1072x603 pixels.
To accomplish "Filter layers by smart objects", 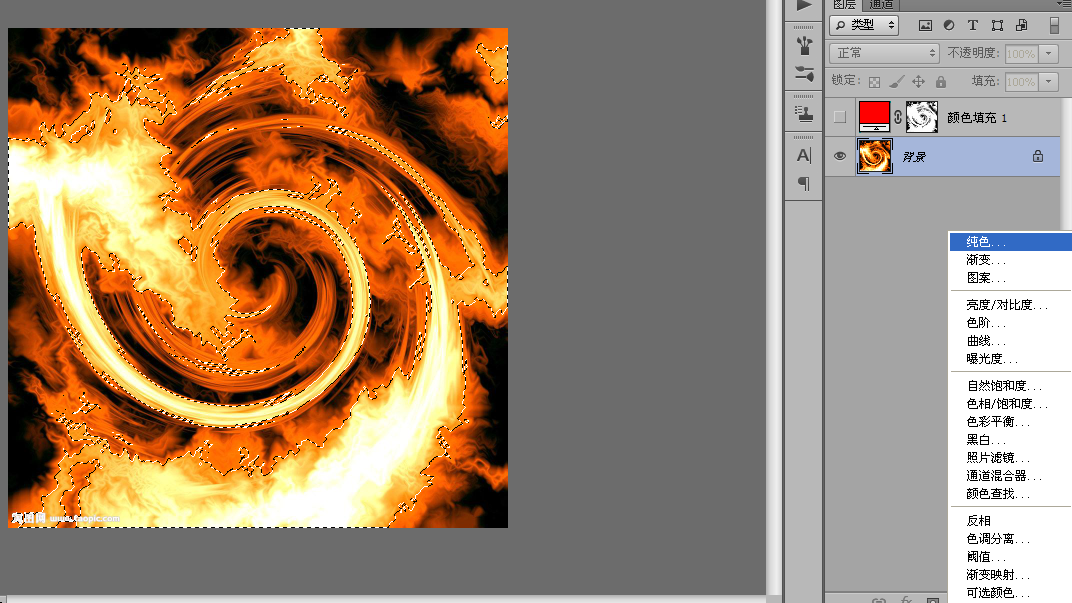I will (1021, 25).
